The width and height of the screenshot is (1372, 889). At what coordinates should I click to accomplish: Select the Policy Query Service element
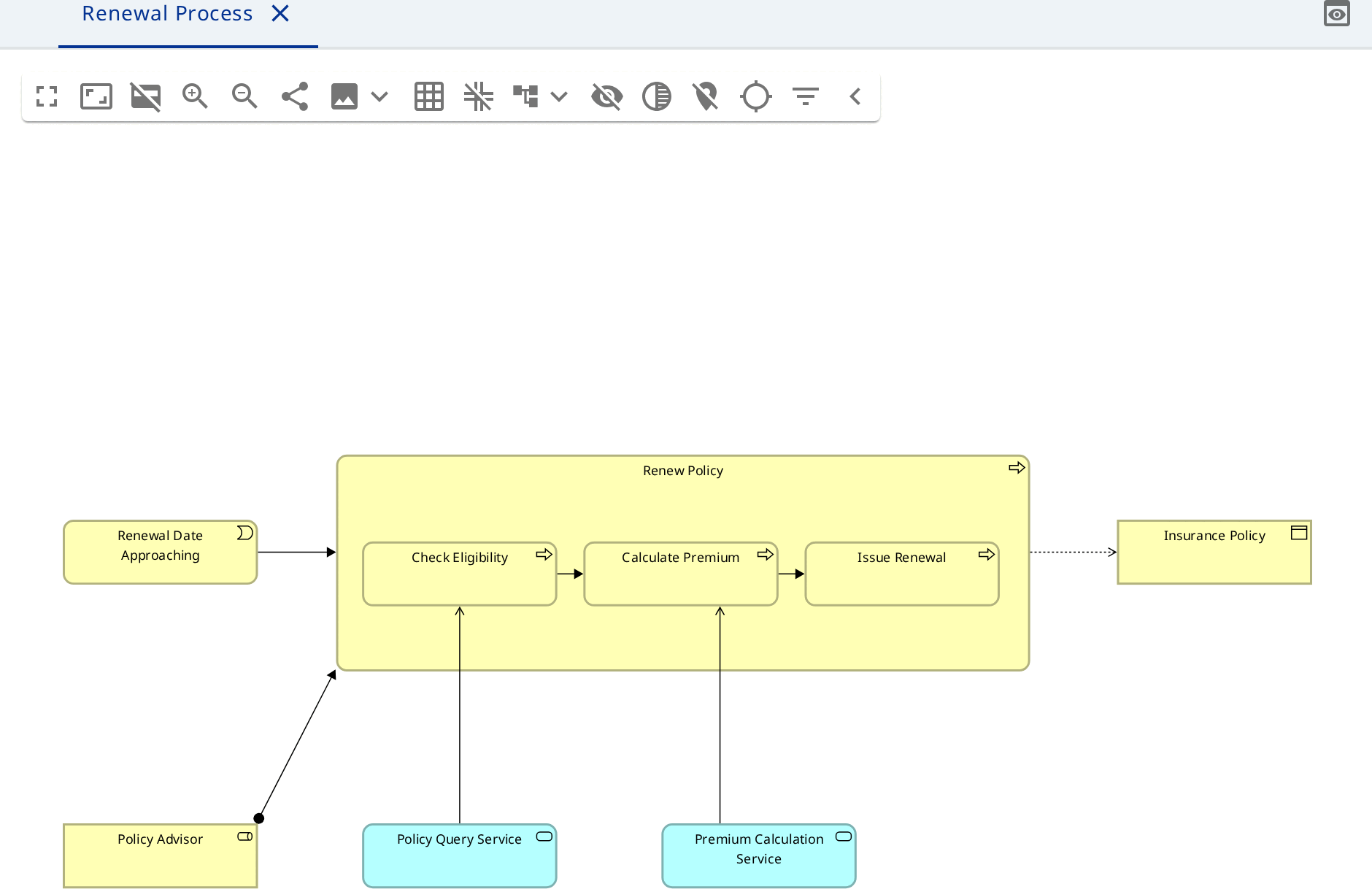pos(460,855)
